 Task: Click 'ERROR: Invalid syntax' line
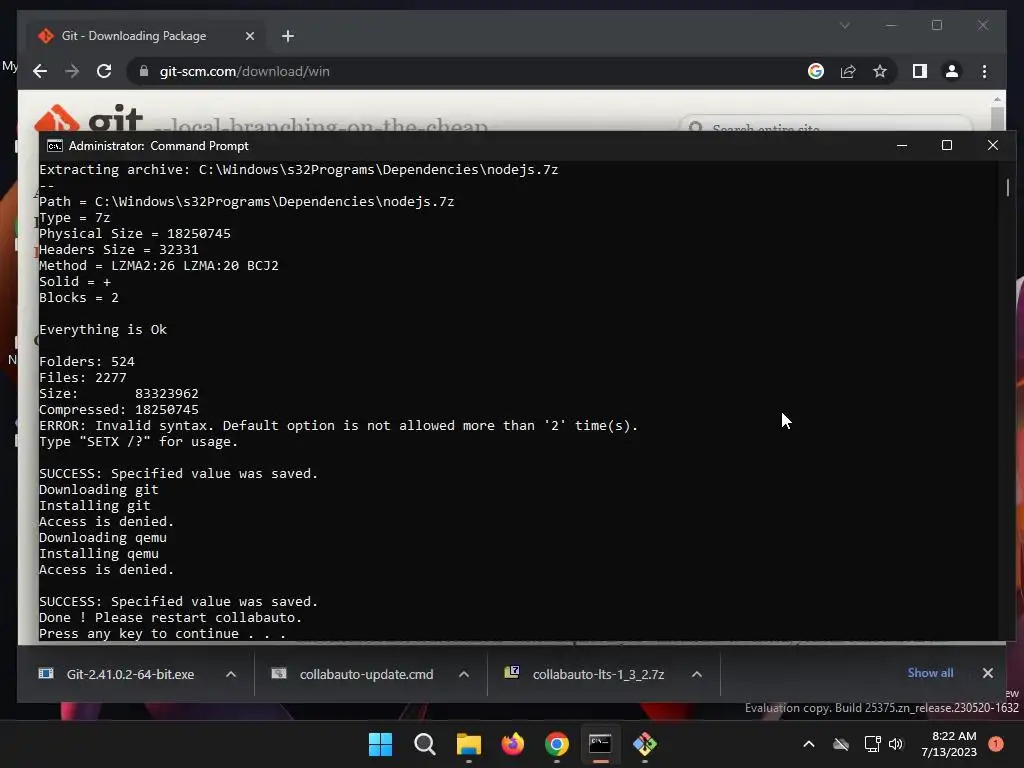click(x=338, y=426)
